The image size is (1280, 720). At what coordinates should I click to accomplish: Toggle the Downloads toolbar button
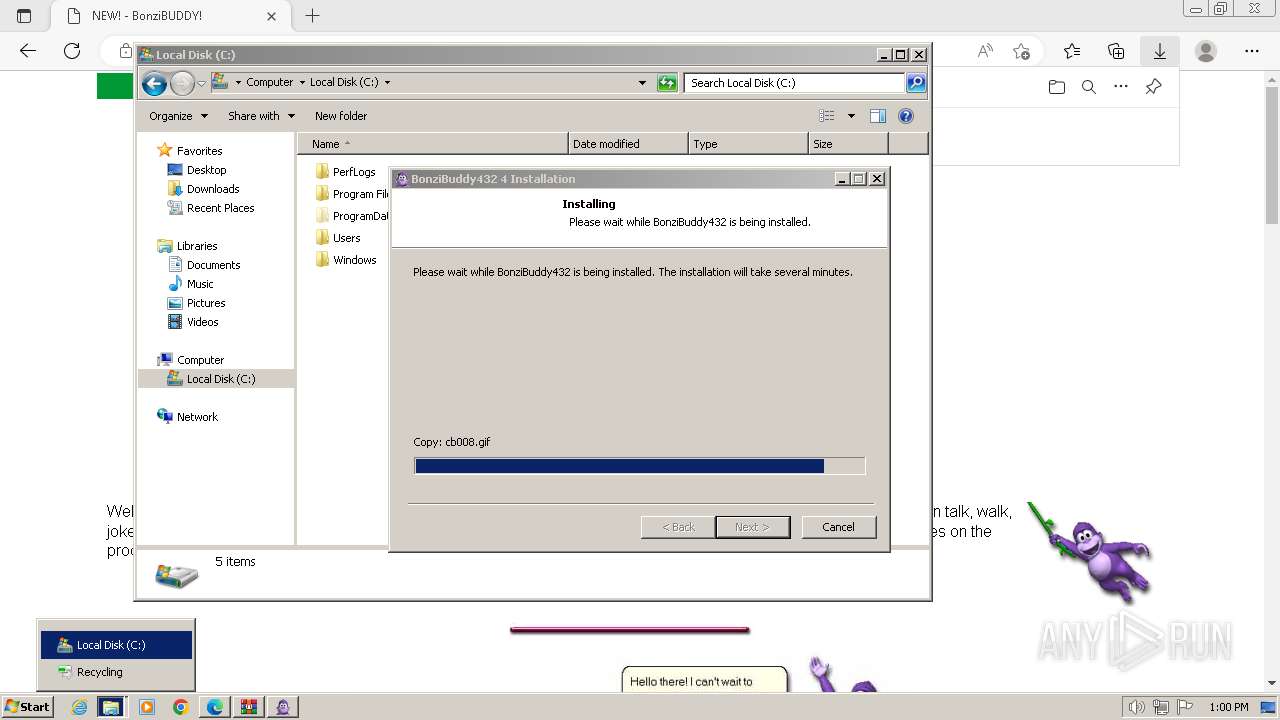click(1160, 51)
